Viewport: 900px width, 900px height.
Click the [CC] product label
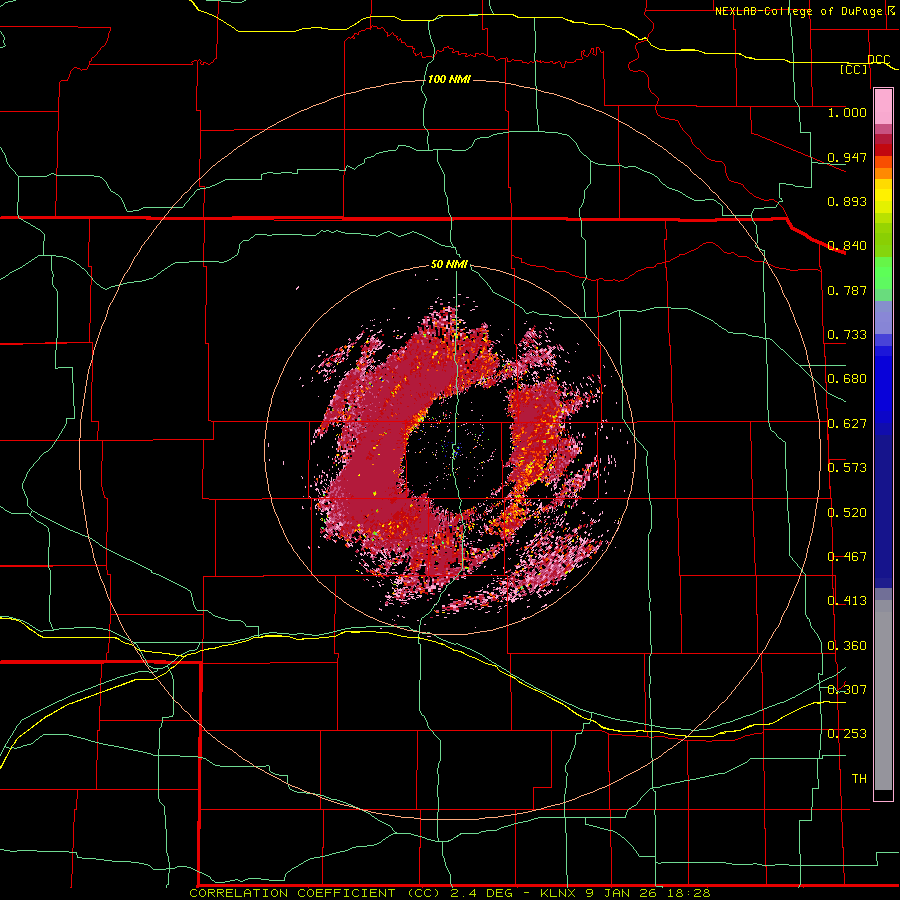click(854, 70)
